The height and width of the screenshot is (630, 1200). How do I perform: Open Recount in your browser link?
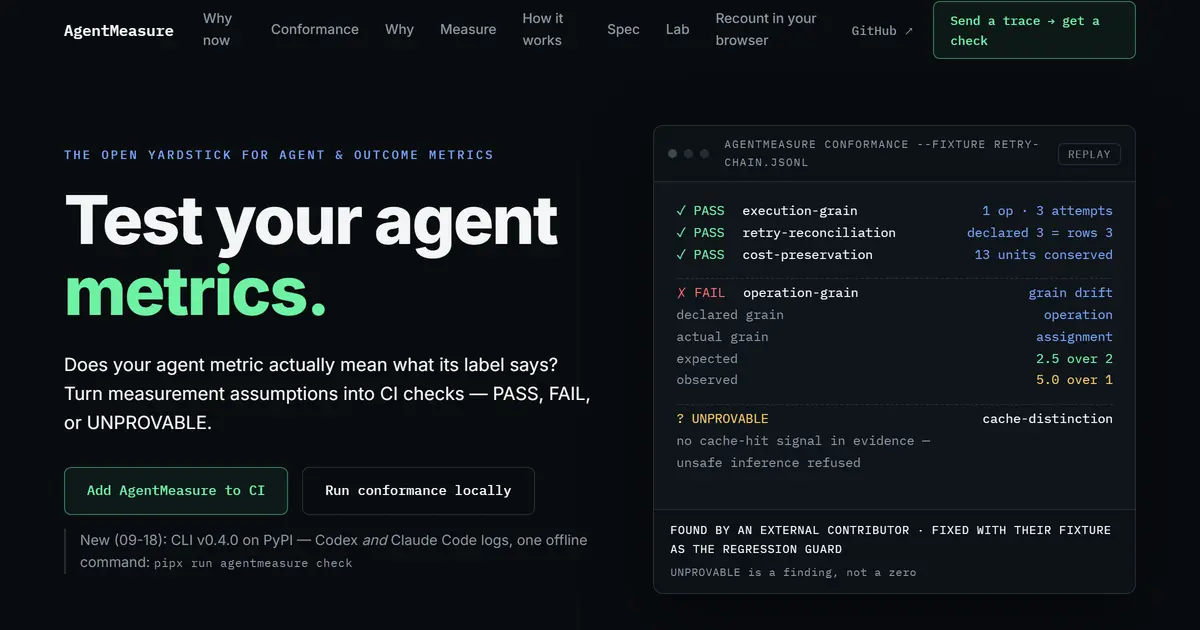pyautogui.click(x=767, y=30)
